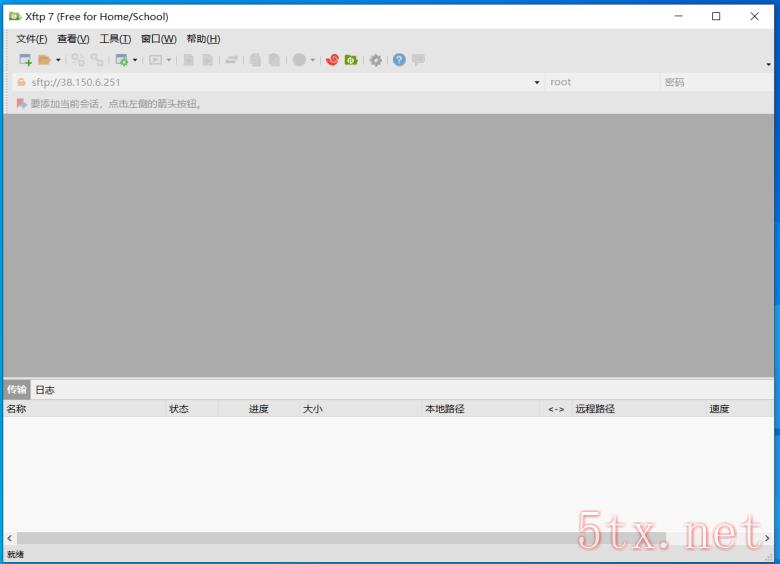Click the grayed terminal-window toolbar icon
The width and height of the screenshot is (780, 564).
pos(156,60)
